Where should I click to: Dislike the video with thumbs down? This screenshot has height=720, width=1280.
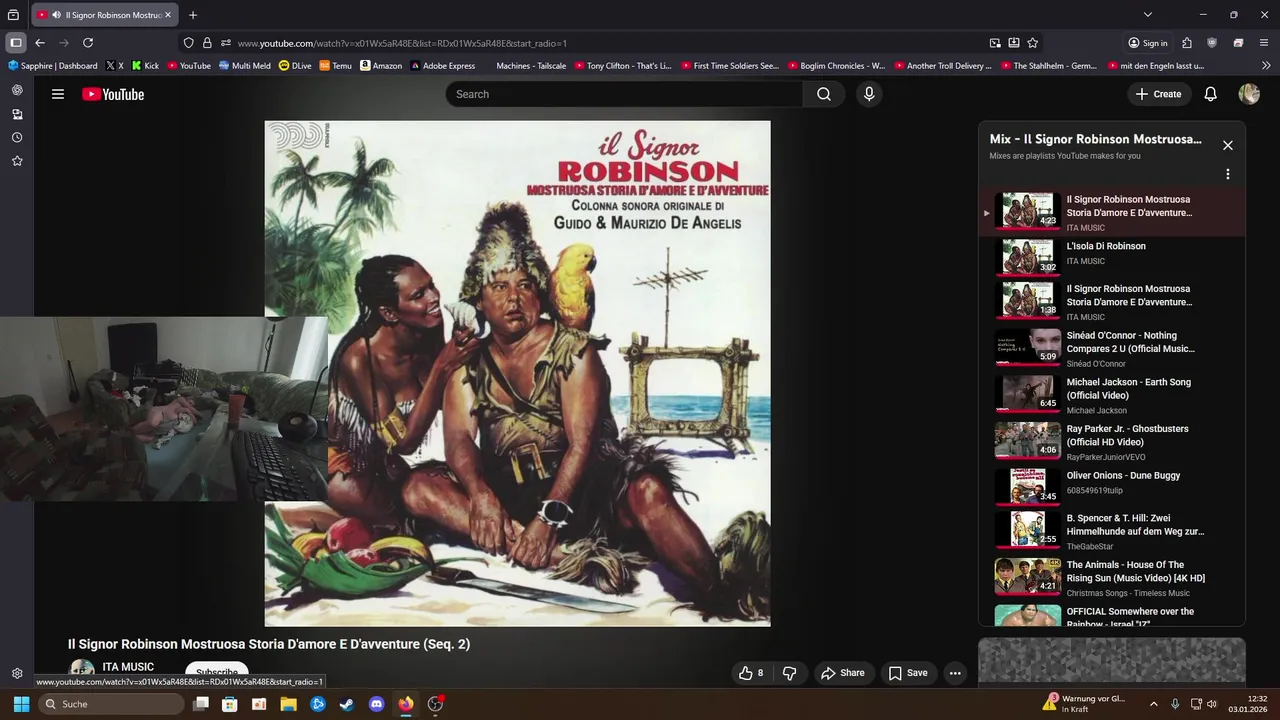tap(789, 673)
